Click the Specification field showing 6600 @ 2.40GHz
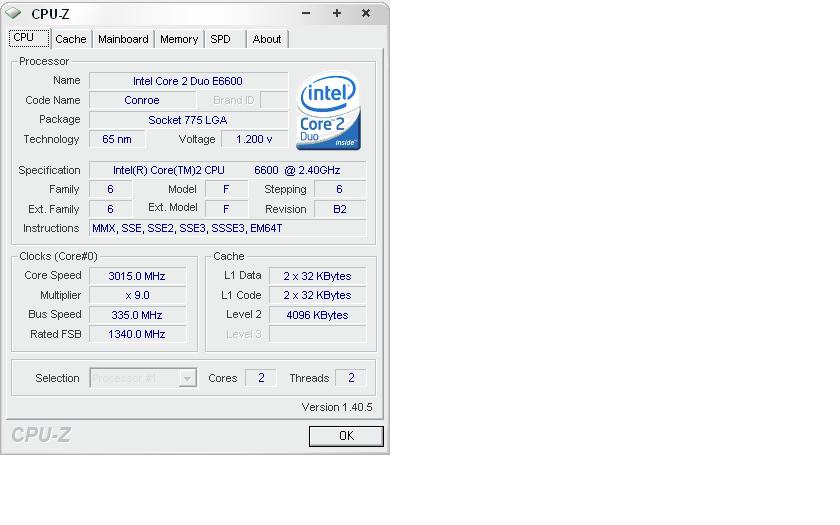840x525 pixels. click(x=227, y=170)
